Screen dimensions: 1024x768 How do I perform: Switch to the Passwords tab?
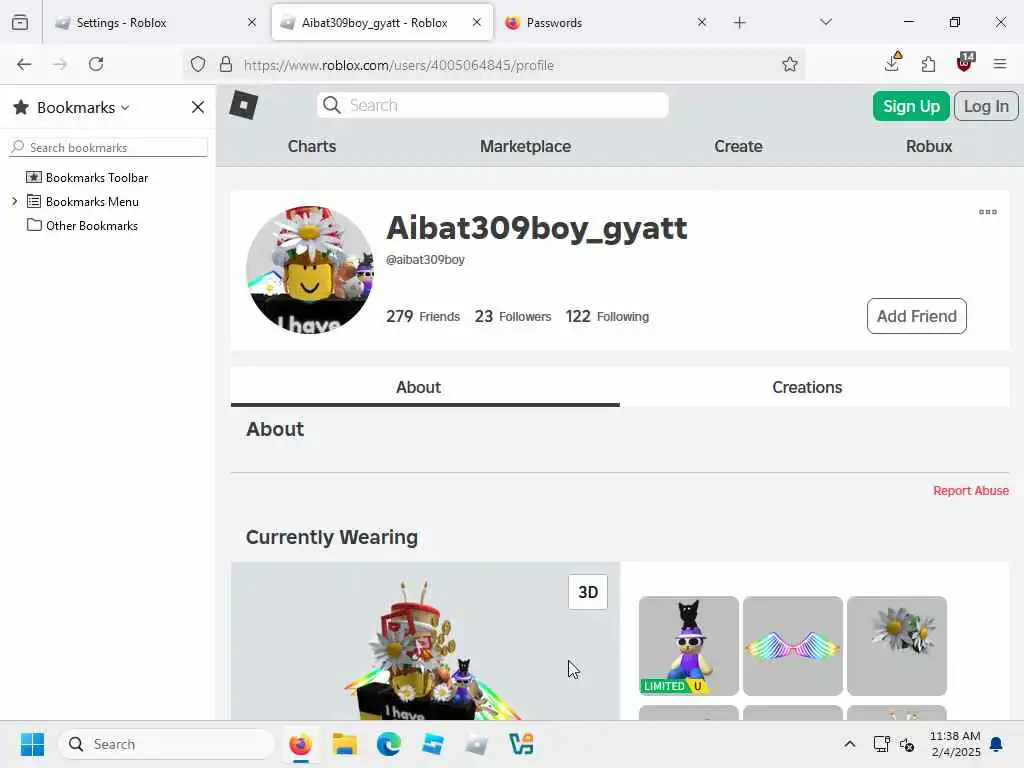[605, 22]
